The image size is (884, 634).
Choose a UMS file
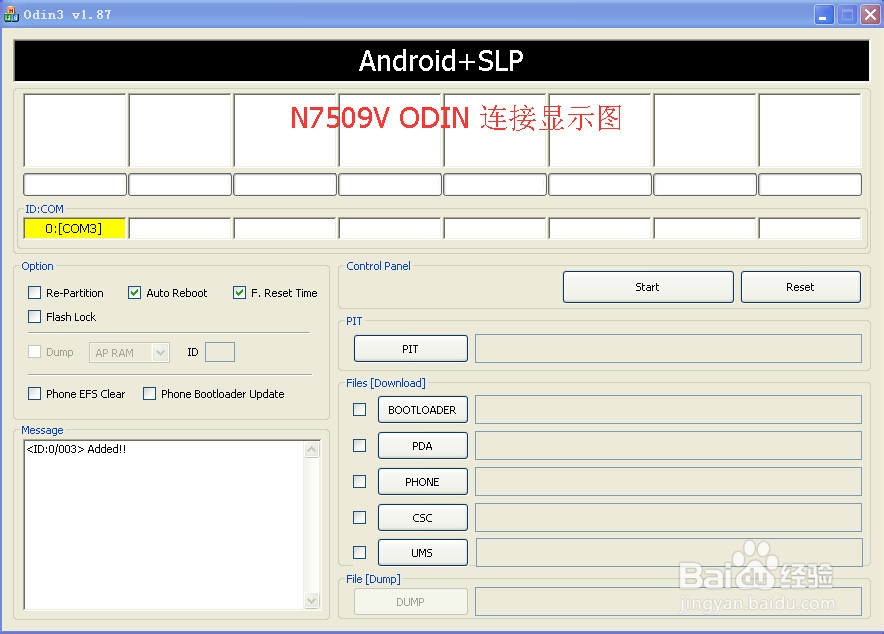tap(422, 553)
